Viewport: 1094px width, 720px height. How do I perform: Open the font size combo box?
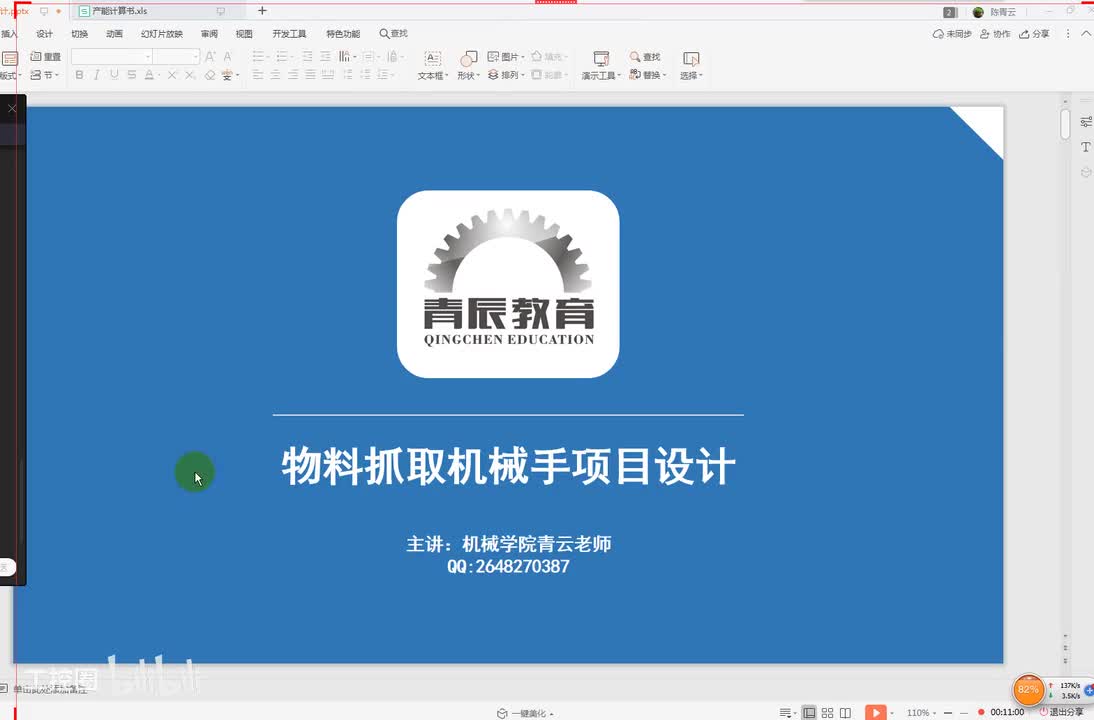point(177,57)
